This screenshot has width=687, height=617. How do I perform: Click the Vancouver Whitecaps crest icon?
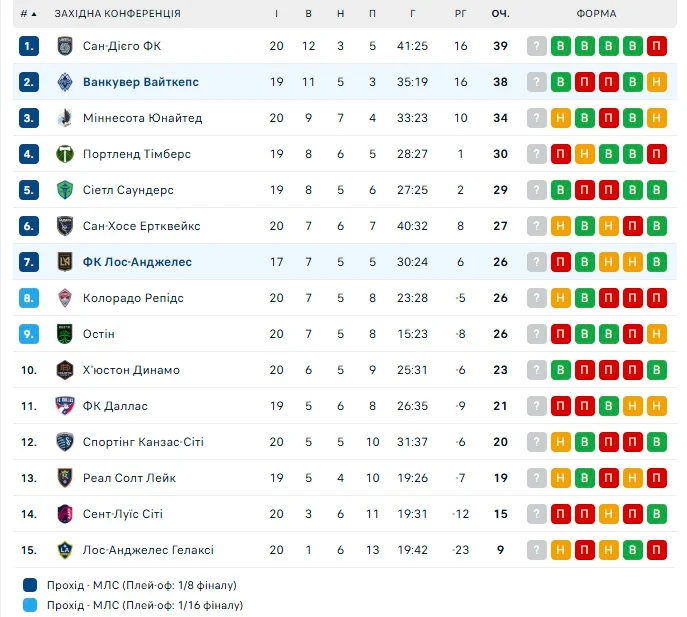65,82
